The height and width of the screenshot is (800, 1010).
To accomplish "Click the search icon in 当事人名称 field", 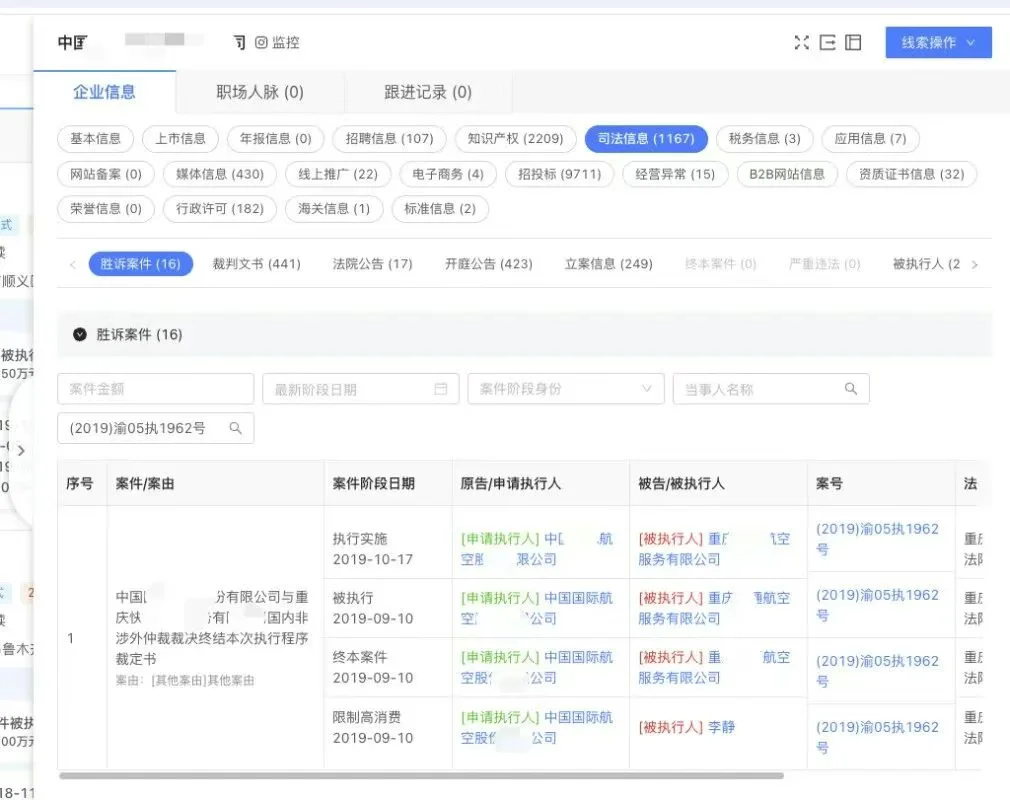I will coord(851,388).
